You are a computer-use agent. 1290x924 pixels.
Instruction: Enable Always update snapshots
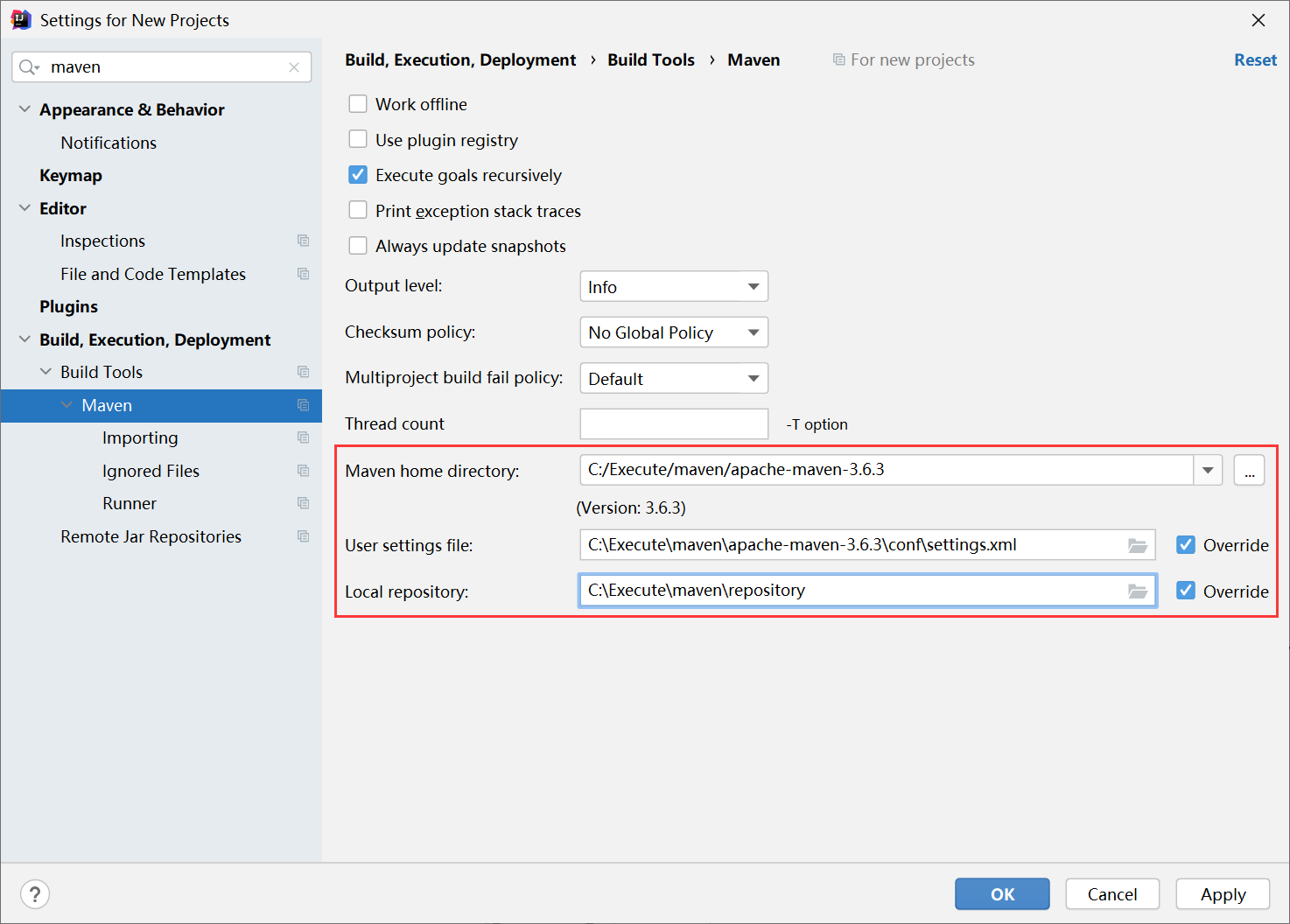tap(358, 246)
